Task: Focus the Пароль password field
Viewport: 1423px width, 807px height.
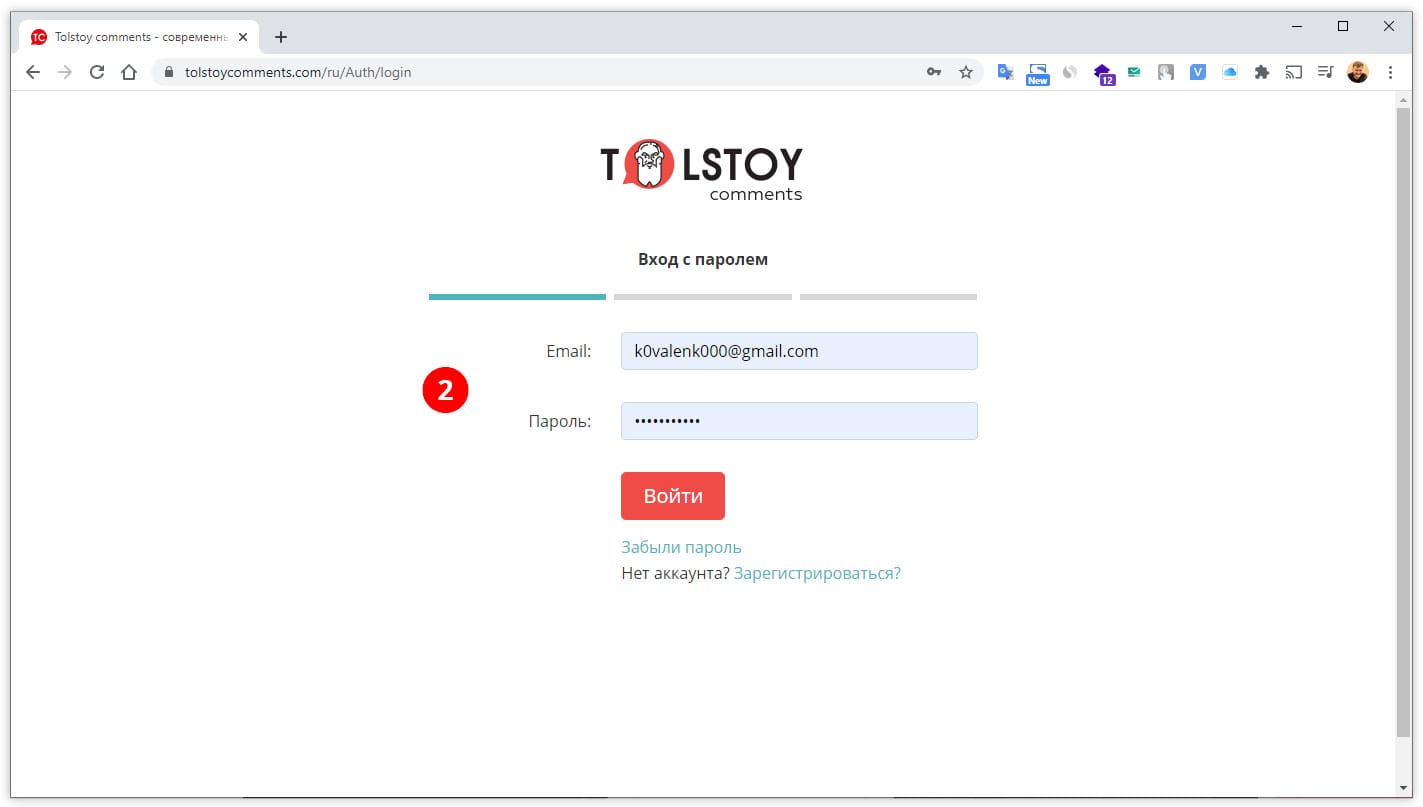Action: click(799, 421)
